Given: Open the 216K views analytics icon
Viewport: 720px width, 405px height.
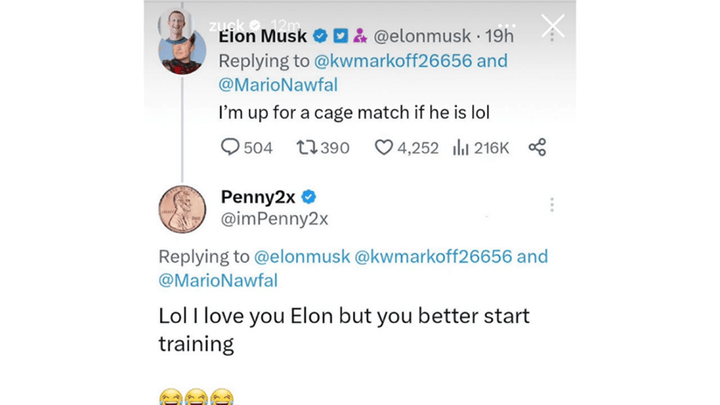Looking at the screenshot, I should pos(461,147).
